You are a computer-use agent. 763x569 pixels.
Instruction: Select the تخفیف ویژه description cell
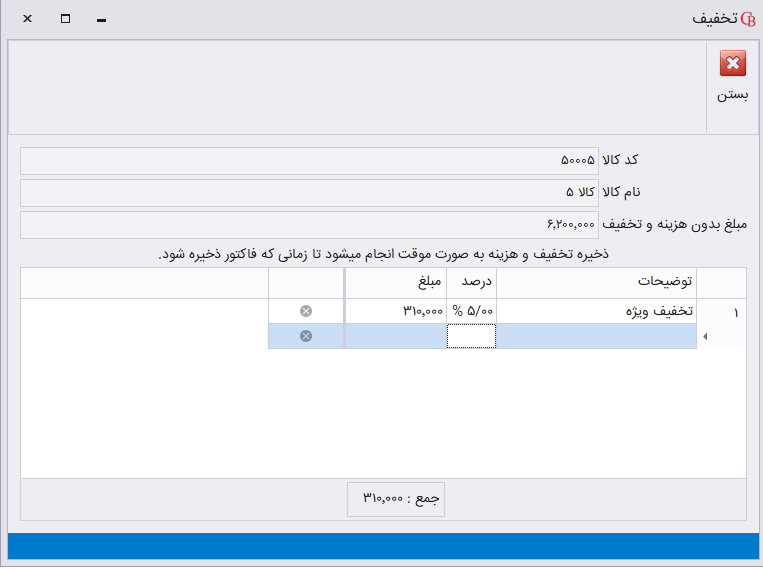pos(596,311)
